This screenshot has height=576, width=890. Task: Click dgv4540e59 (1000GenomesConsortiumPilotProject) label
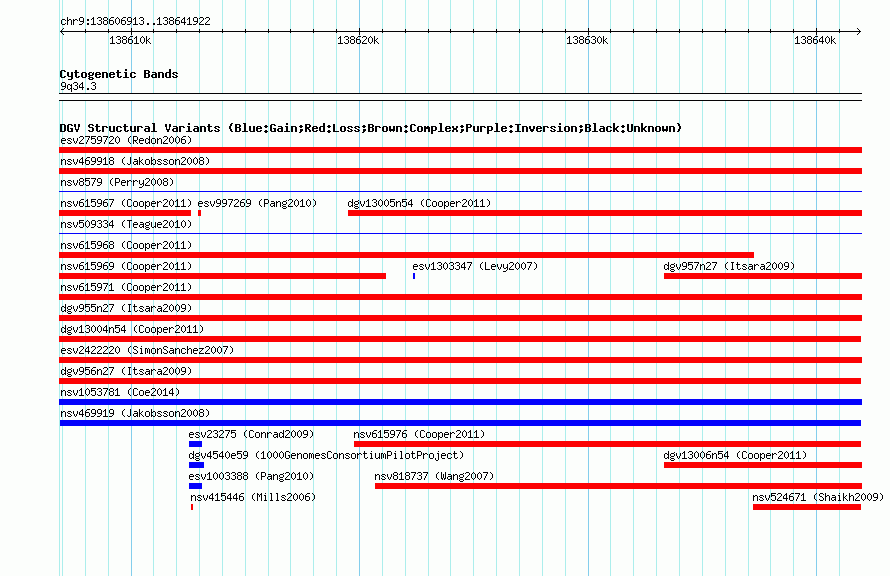point(326,455)
